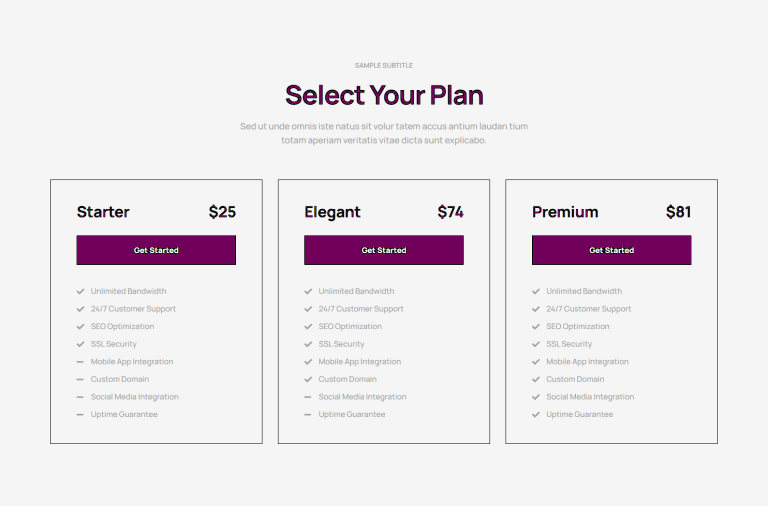768x506 pixels.
Task: Click the checkmark beside Starter Unlimited Bandwidth
Action: coord(80,291)
